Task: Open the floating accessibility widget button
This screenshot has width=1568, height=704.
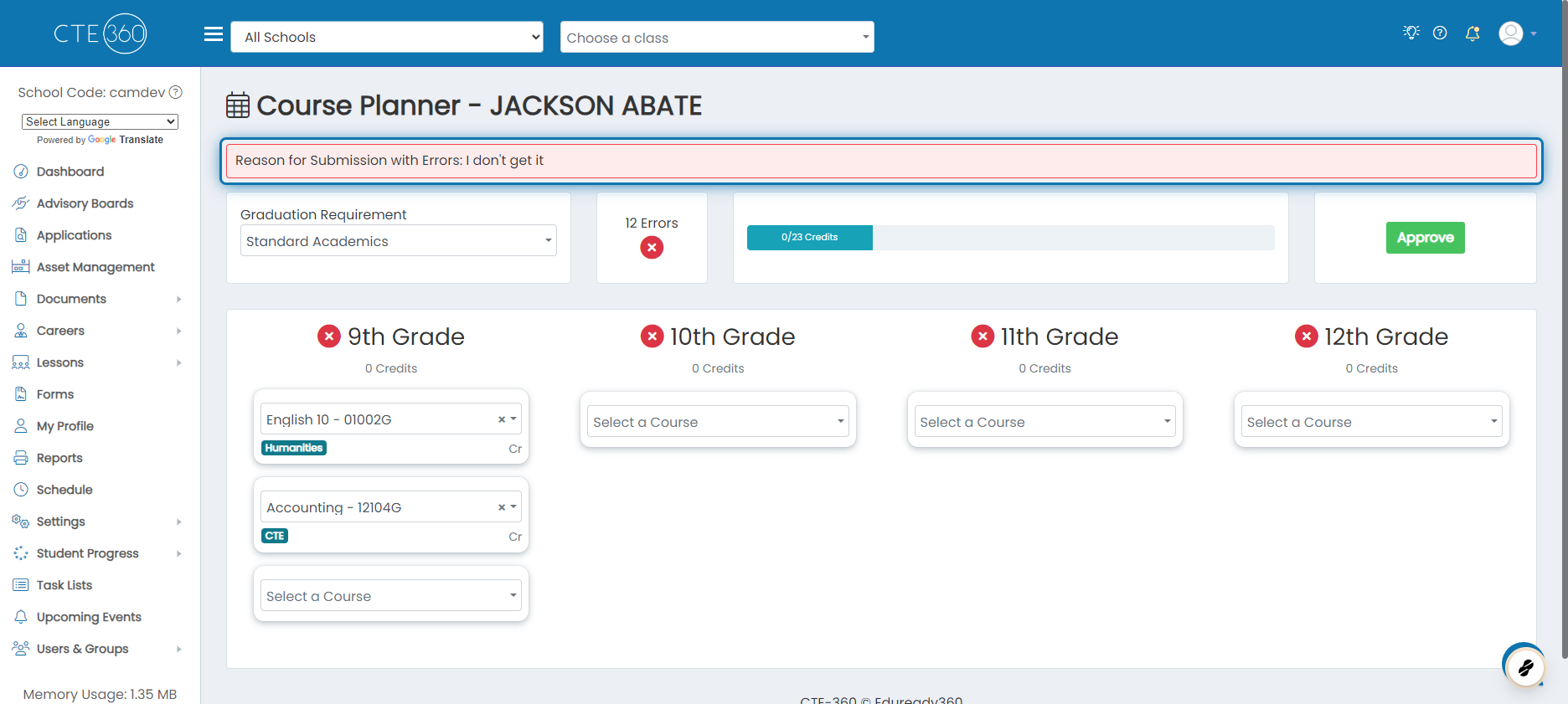Action: tap(1525, 667)
